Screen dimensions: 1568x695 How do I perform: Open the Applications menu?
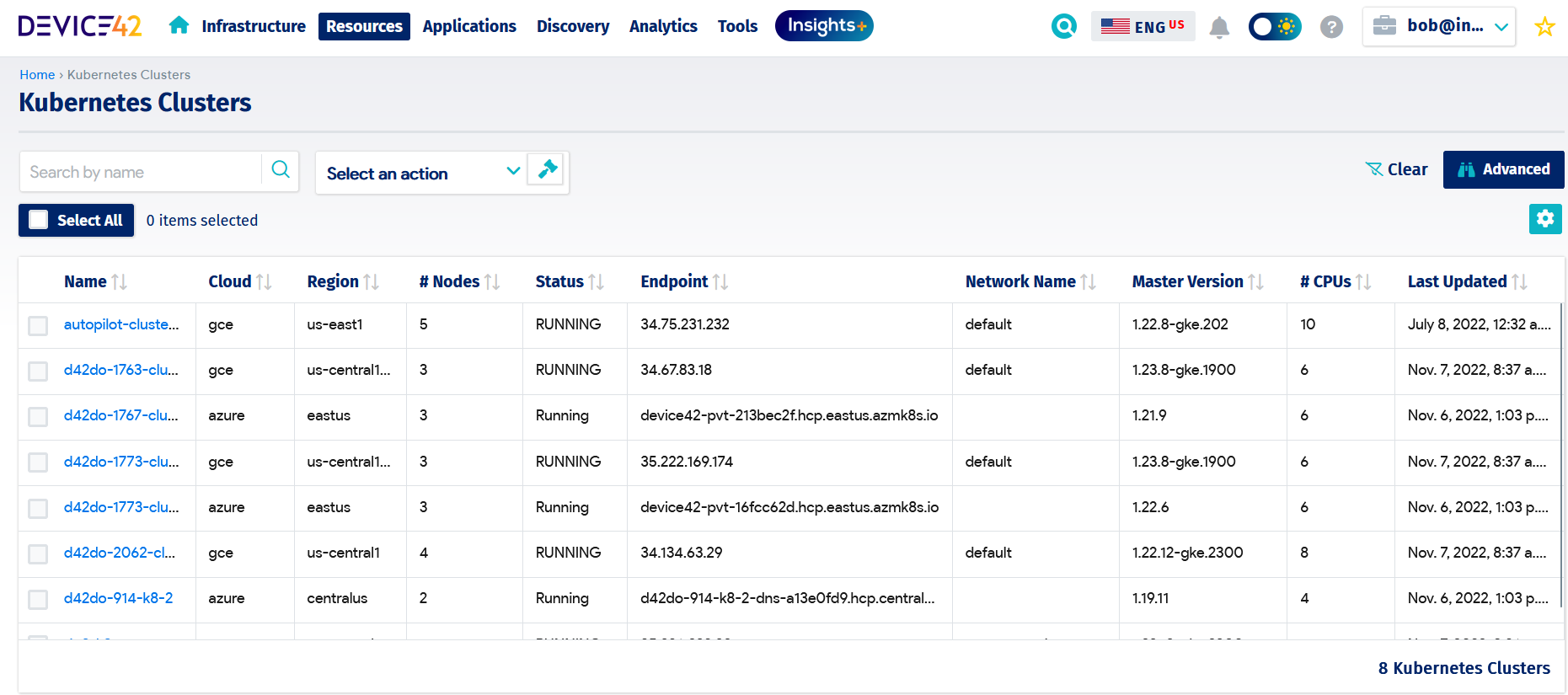(x=469, y=26)
